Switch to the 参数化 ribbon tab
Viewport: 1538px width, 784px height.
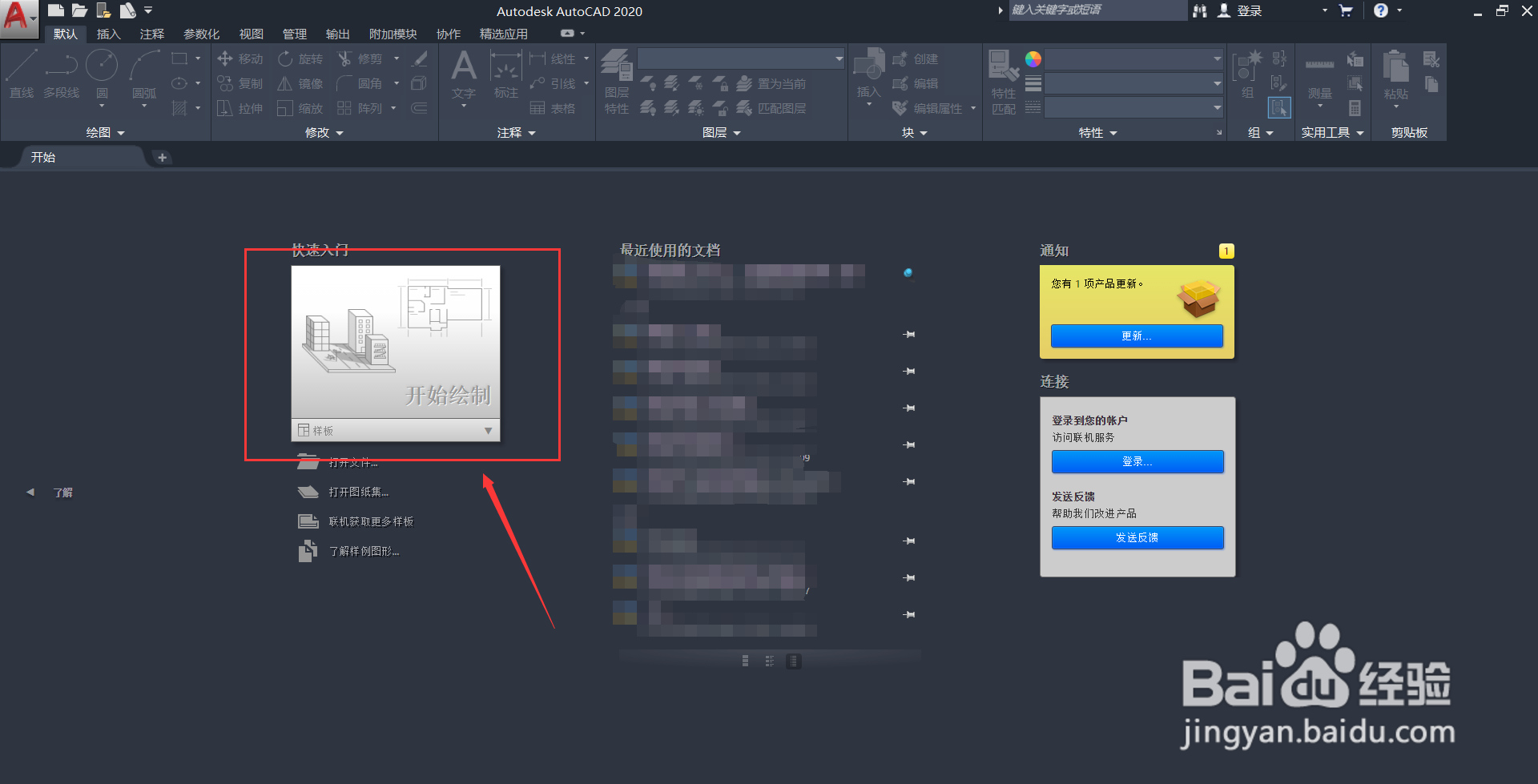tap(201, 34)
